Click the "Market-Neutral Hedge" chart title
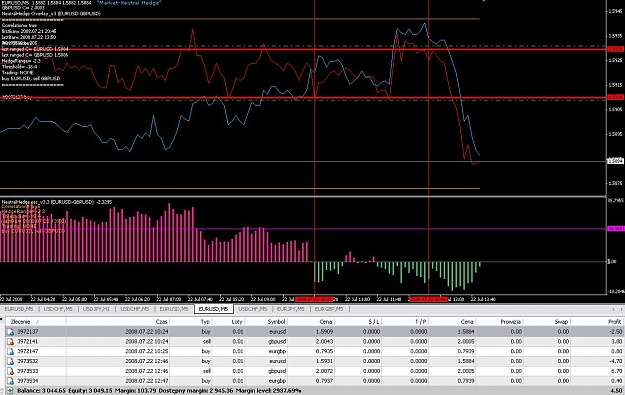 (x=129, y=3)
